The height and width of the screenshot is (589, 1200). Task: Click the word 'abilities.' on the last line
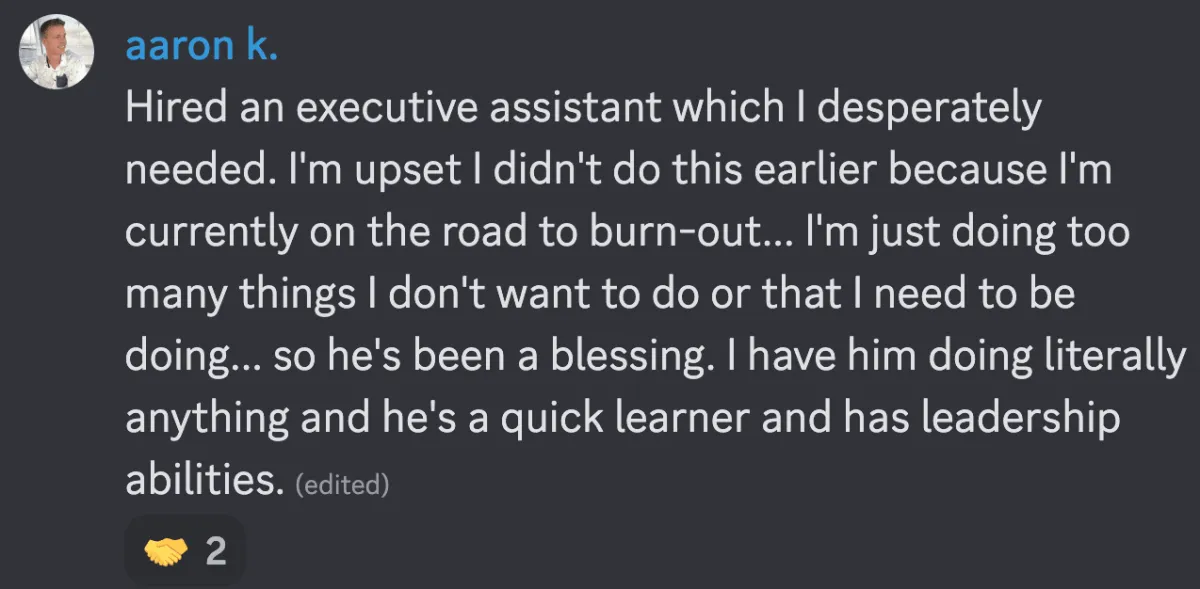pyautogui.click(x=206, y=481)
